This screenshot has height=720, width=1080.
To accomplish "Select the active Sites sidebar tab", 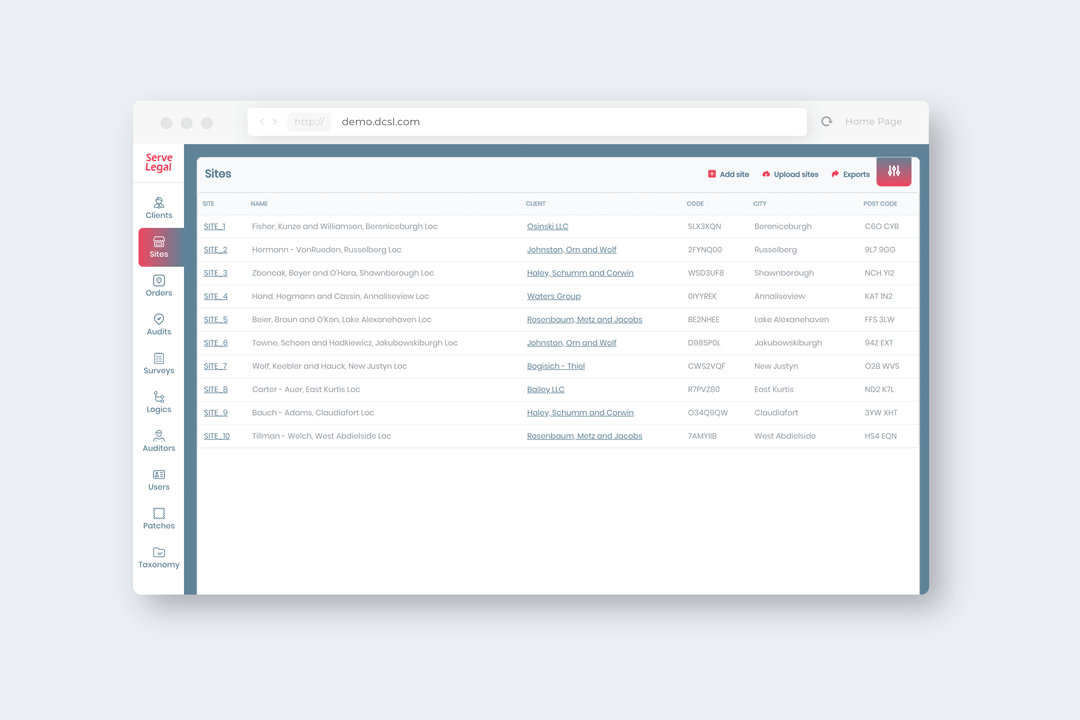I will (159, 246).
